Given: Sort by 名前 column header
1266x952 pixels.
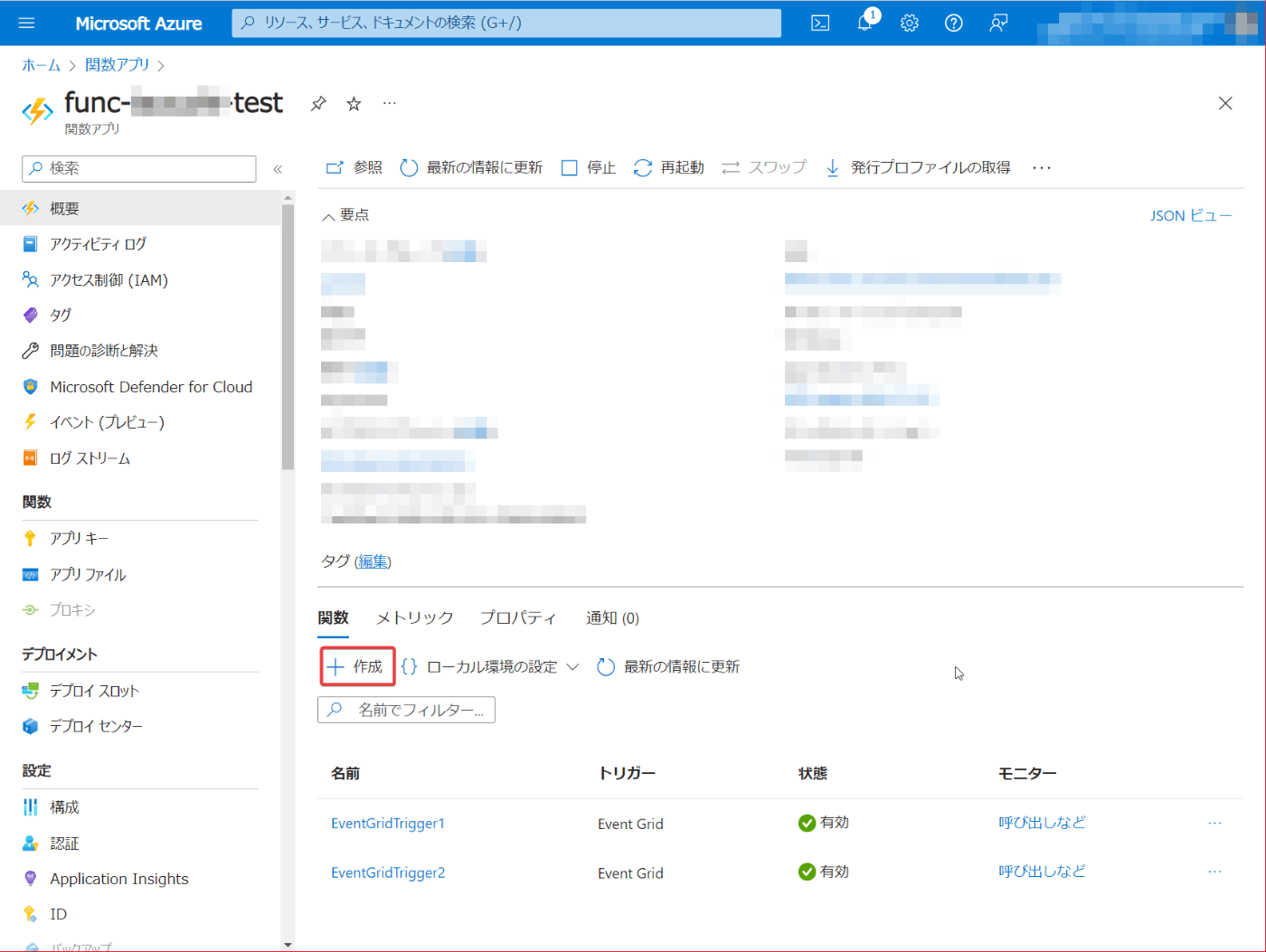Looking at the screenshot, I should pyautogui.click(x=345, y=773).
